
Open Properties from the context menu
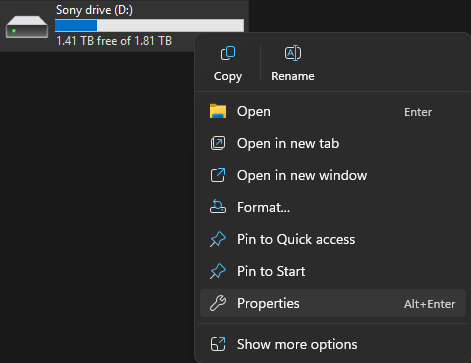333,303
